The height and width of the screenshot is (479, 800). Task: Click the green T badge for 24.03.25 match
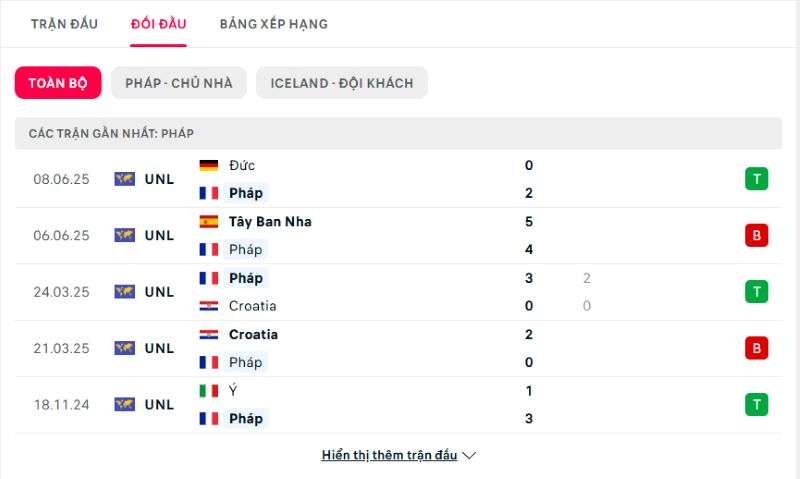tap(756, 292)
